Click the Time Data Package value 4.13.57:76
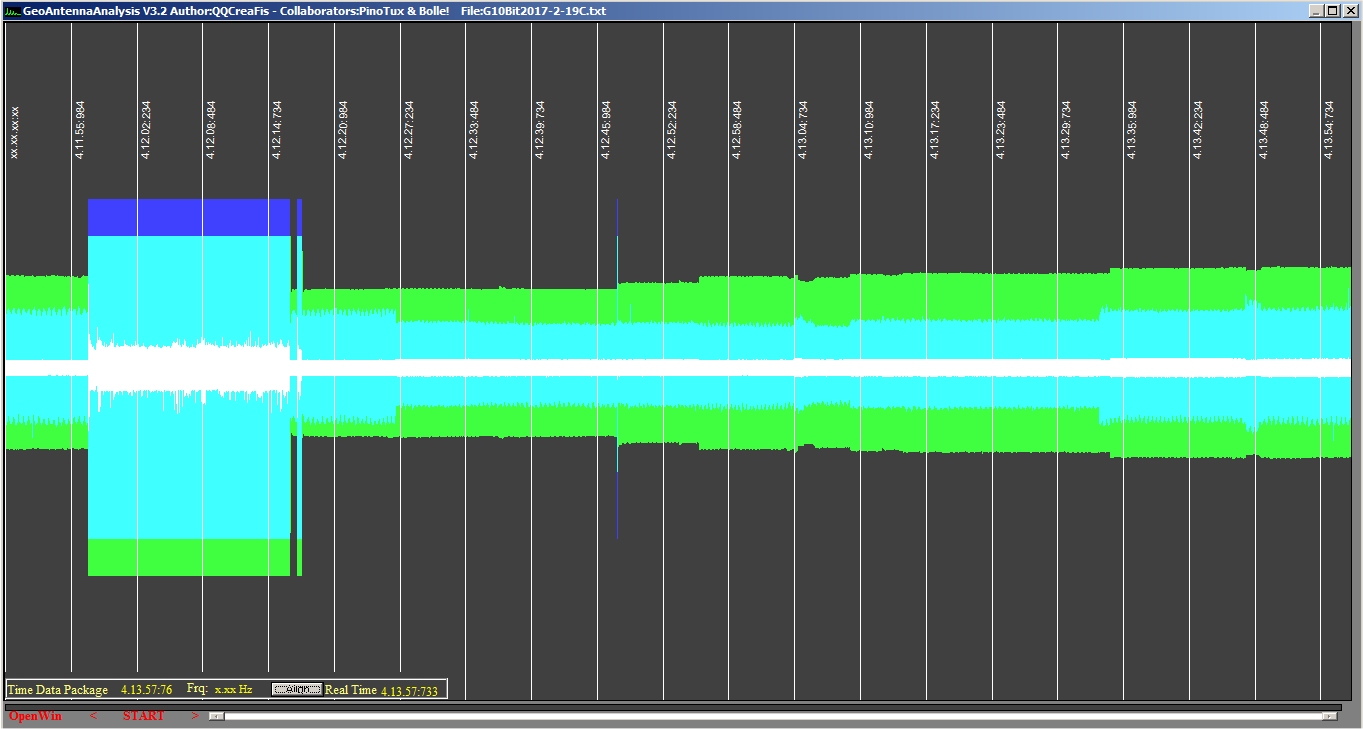 pos(146,690)
